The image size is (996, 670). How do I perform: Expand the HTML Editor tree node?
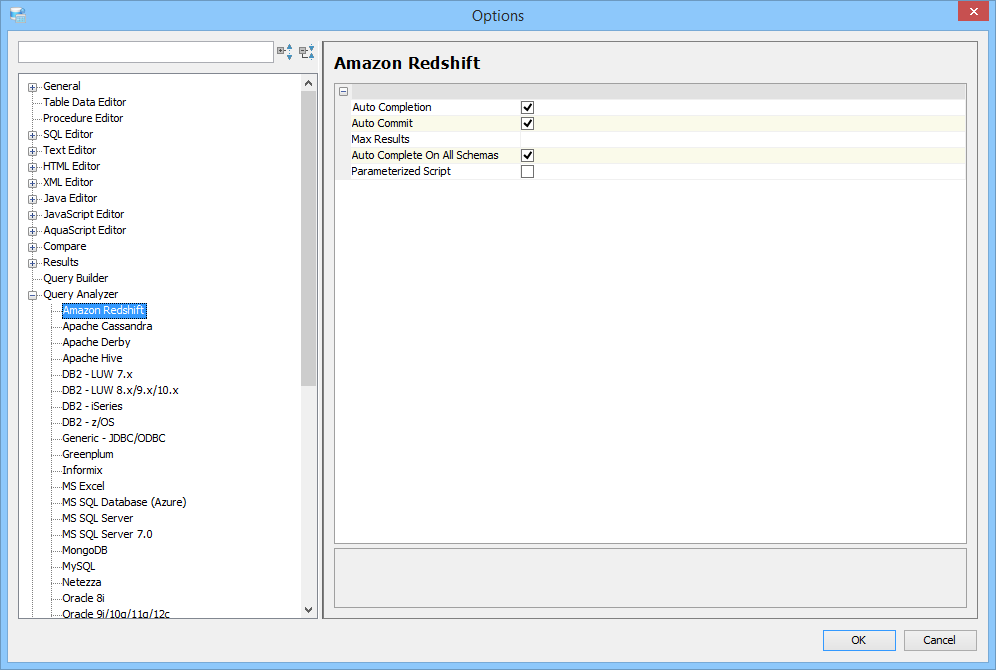click(x=32, y=167)
